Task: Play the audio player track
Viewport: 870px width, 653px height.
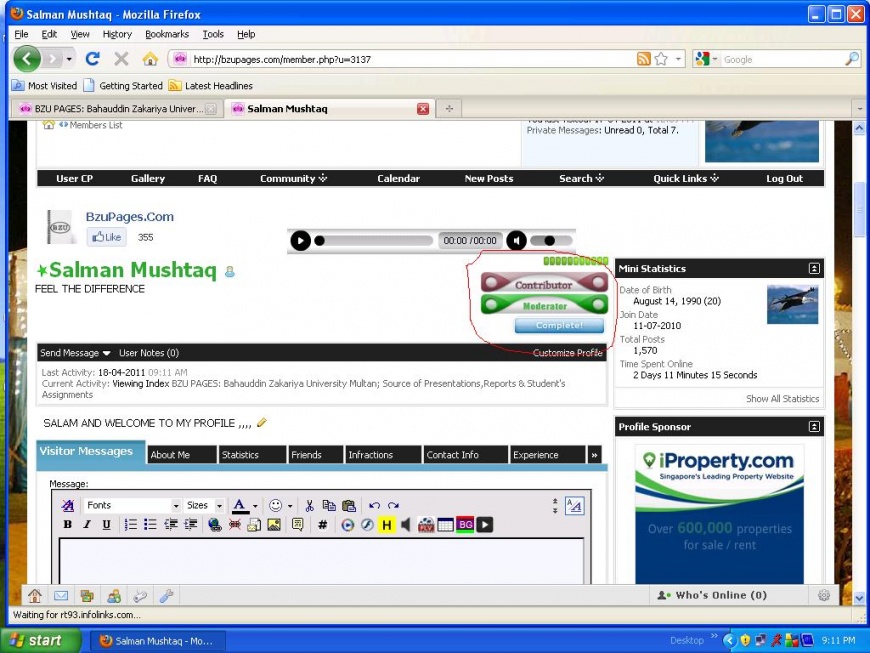Action: [300, 240]
